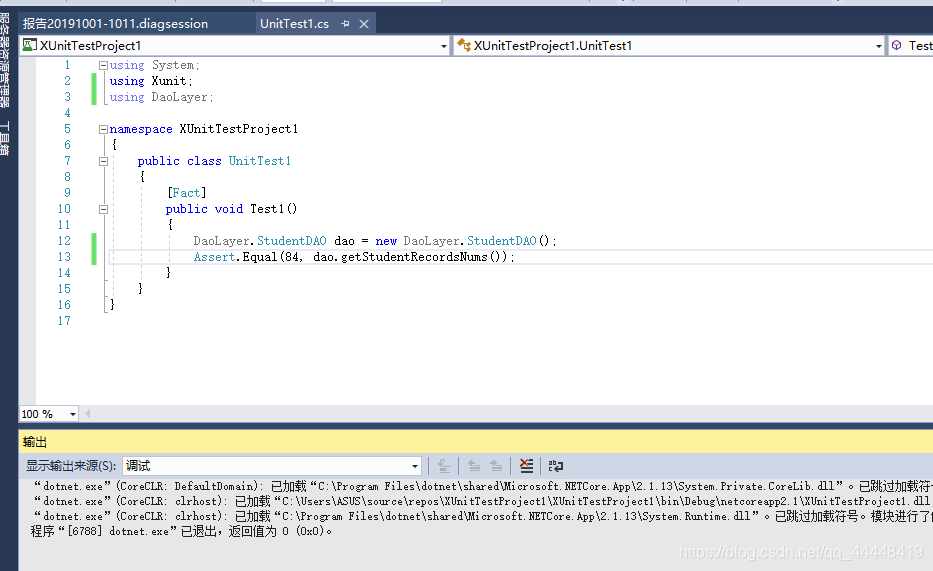Image resolution: width=933 pixels, height=571 pixels.
Task: Click on Assert.Equal line of code
Action: tap(354, 257)
